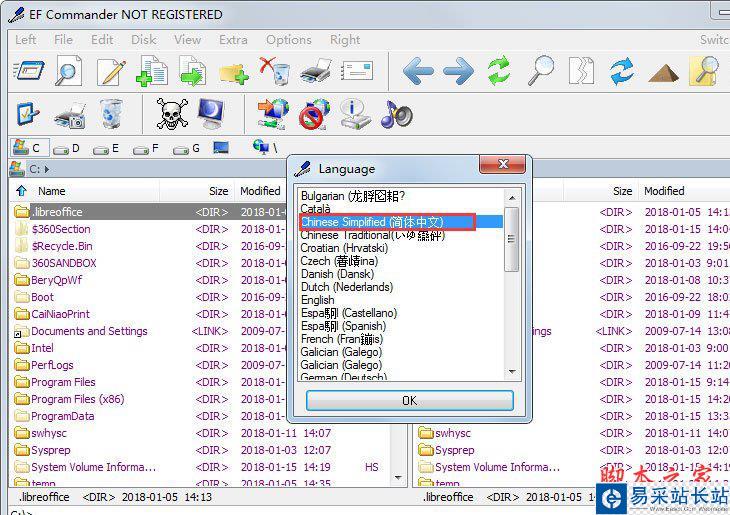Click the folder search magnifier icon

[x=703, y=71]
